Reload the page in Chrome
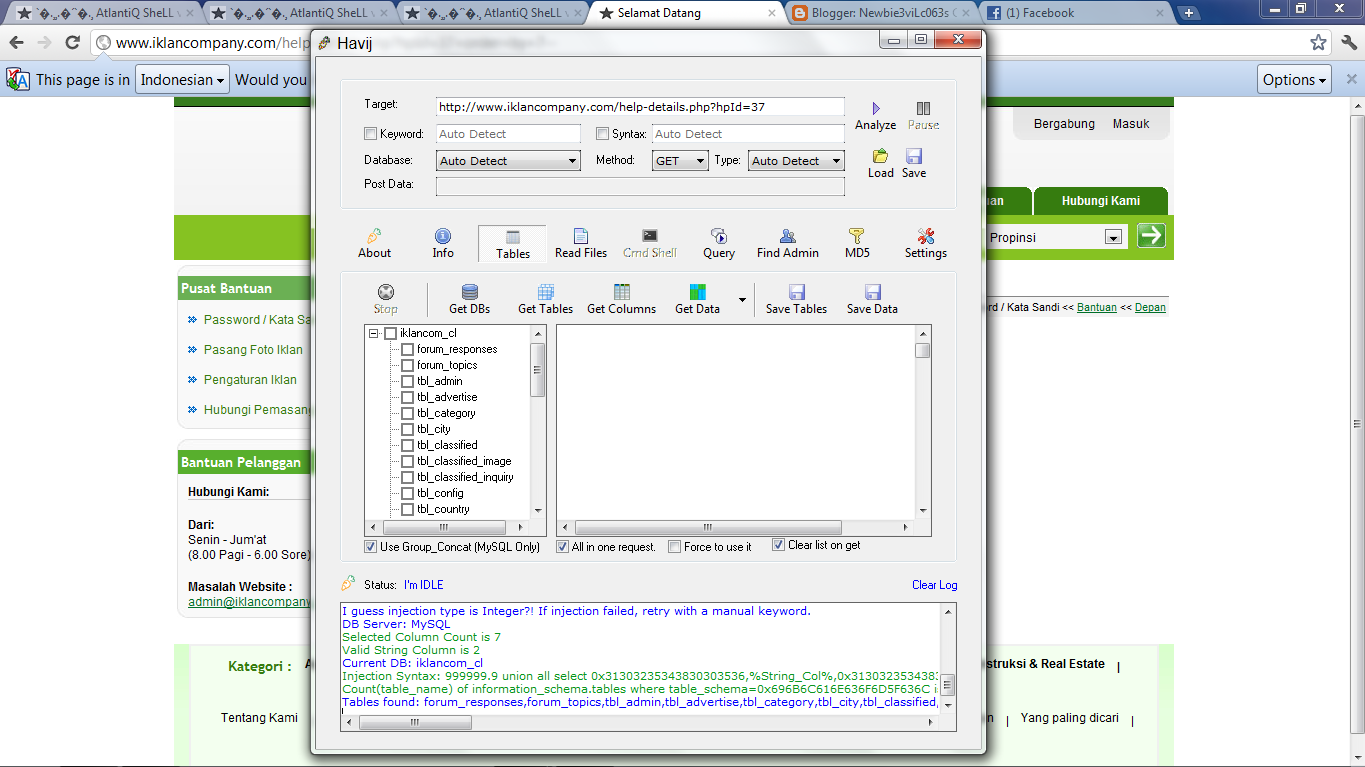 (72, 43)
